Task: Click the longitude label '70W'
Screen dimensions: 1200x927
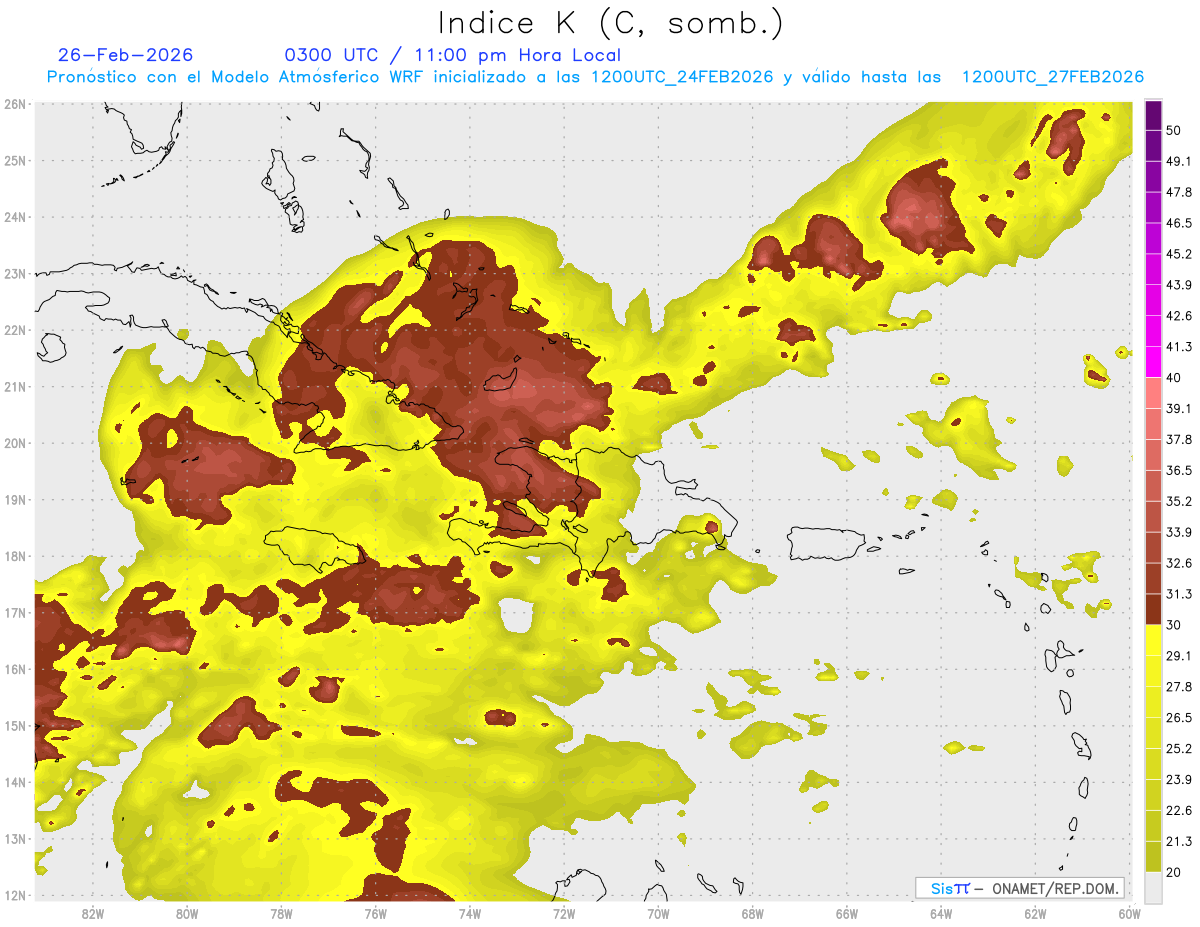Action: pyautogui.click(x=658, y=913)
